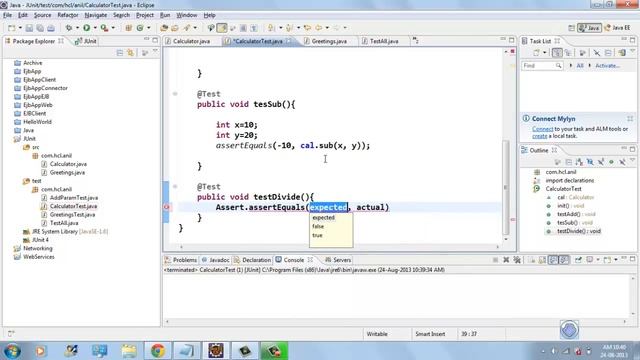The width and height of the screenshot is (640, 360).
Task: Click the New Java Package toolbar icon
Action: pos(129,28)
